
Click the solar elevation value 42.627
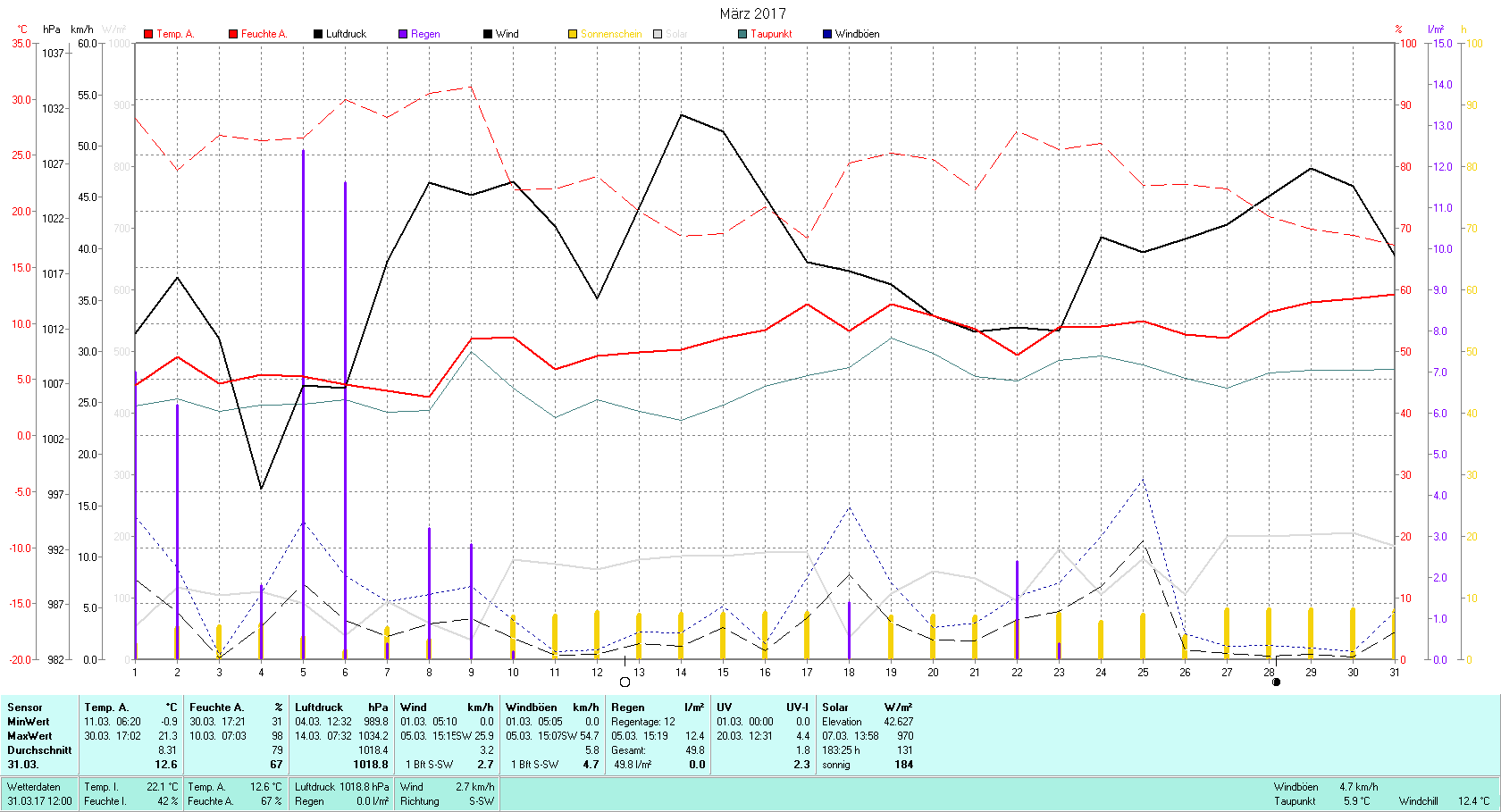[x=899, y=722]
